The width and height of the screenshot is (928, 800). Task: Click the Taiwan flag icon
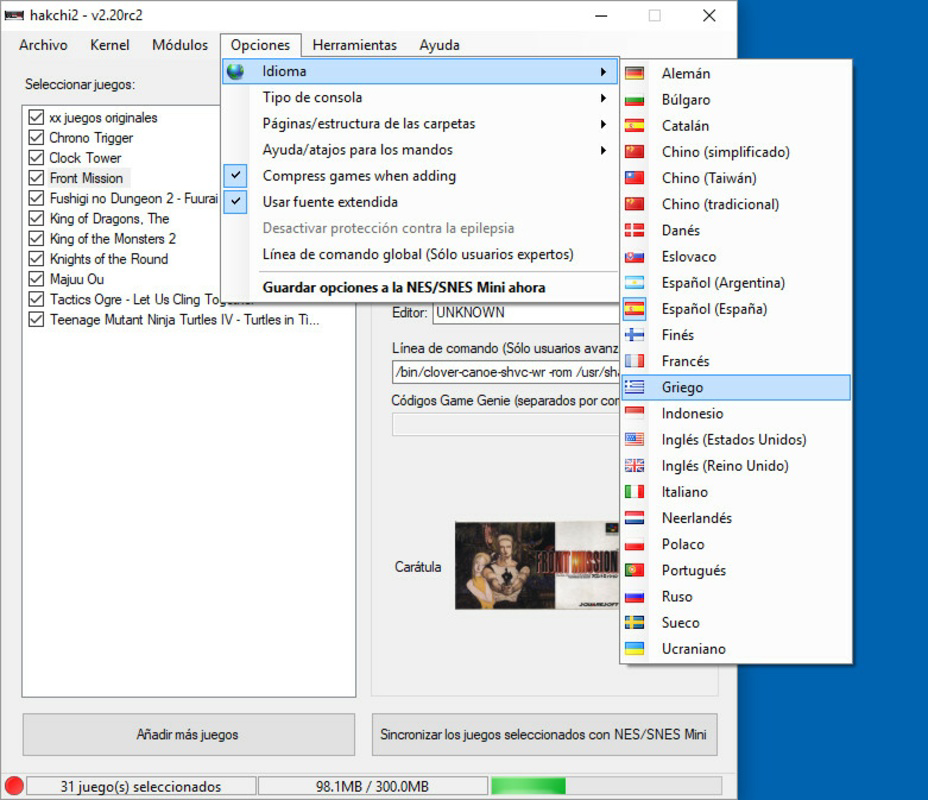pos(634,178)
